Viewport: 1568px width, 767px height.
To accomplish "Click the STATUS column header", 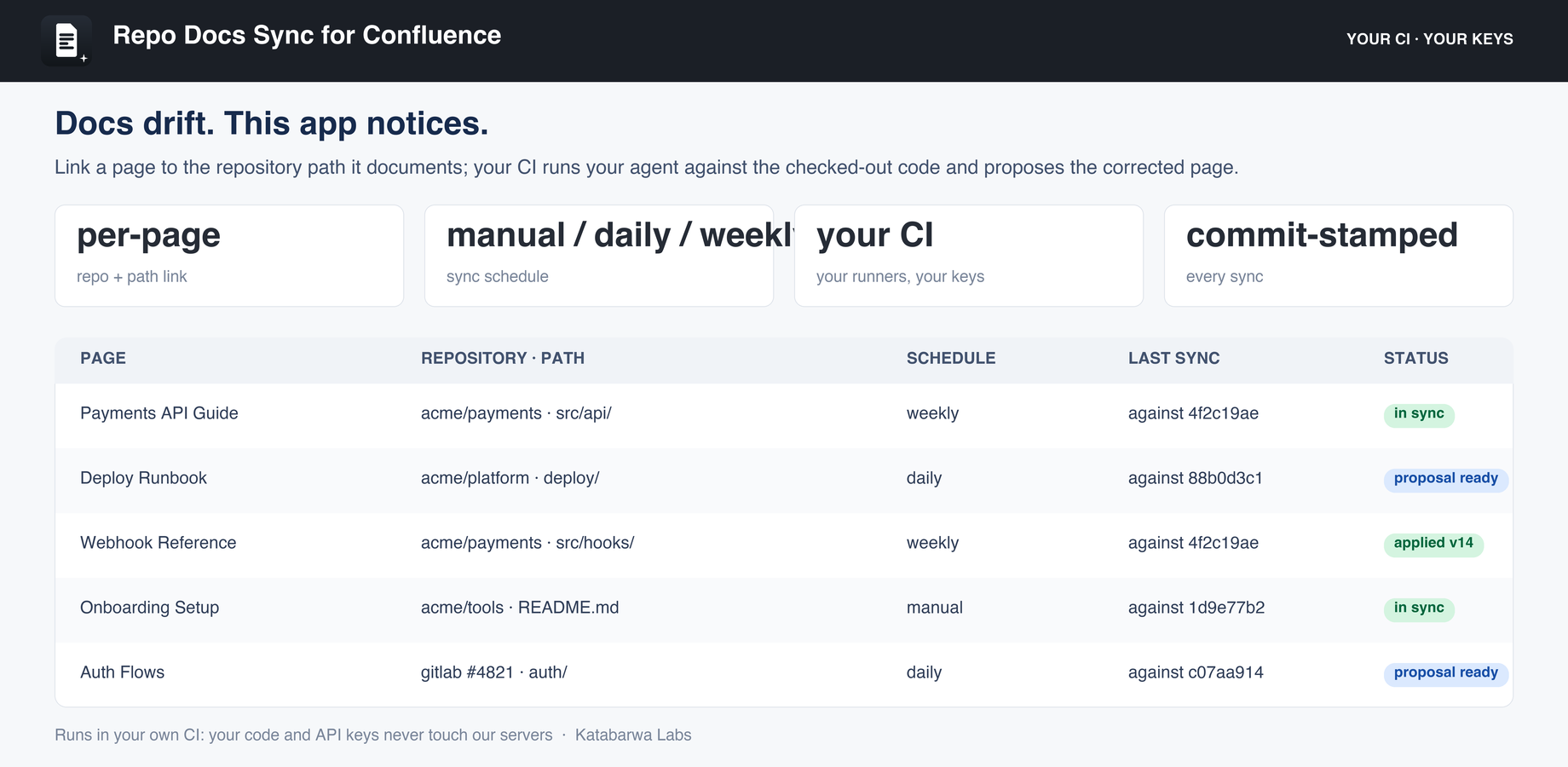I will pyautogui.click(x=1416, y=358).
